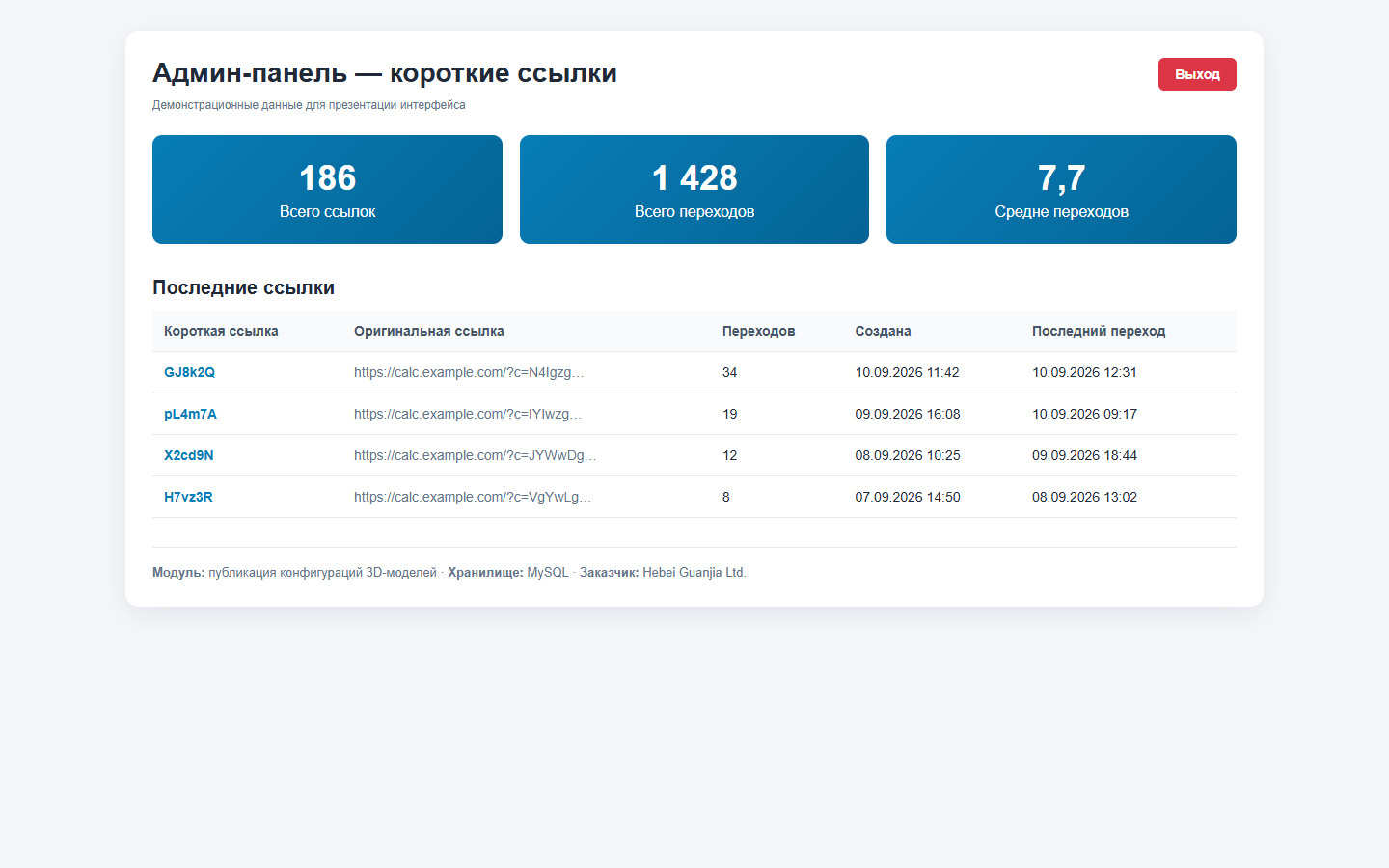Select created date 07.09.2026 14:50
Viewport: 1389px width, 868px height.
pyautogui.click(x=908, y=497)
